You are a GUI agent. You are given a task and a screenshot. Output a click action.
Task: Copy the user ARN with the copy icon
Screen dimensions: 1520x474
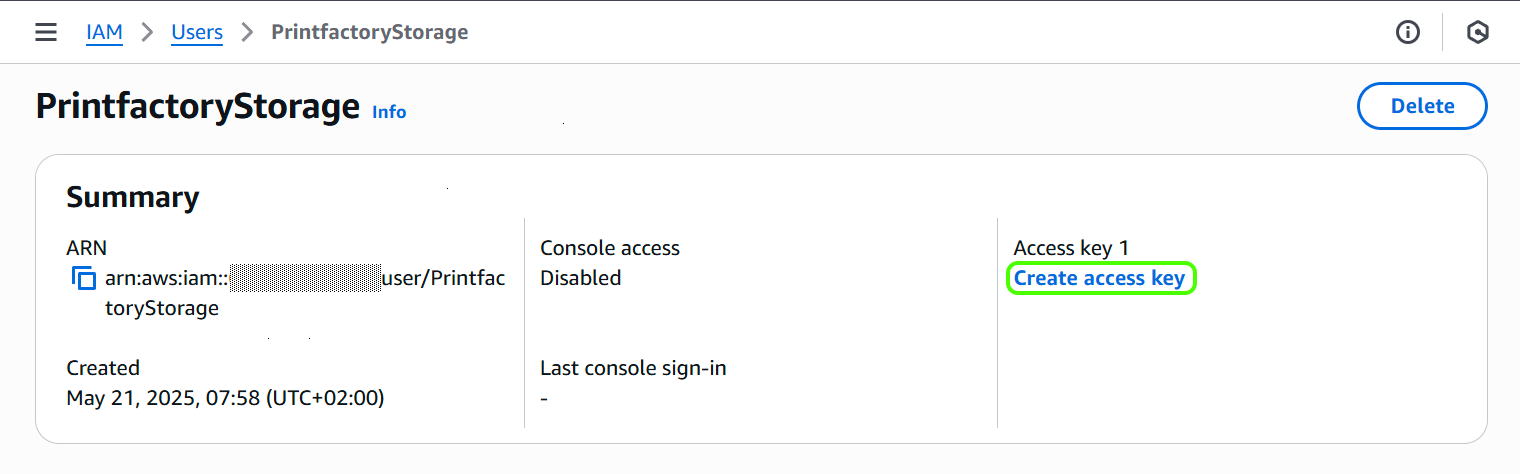click(x=83, y=279)
